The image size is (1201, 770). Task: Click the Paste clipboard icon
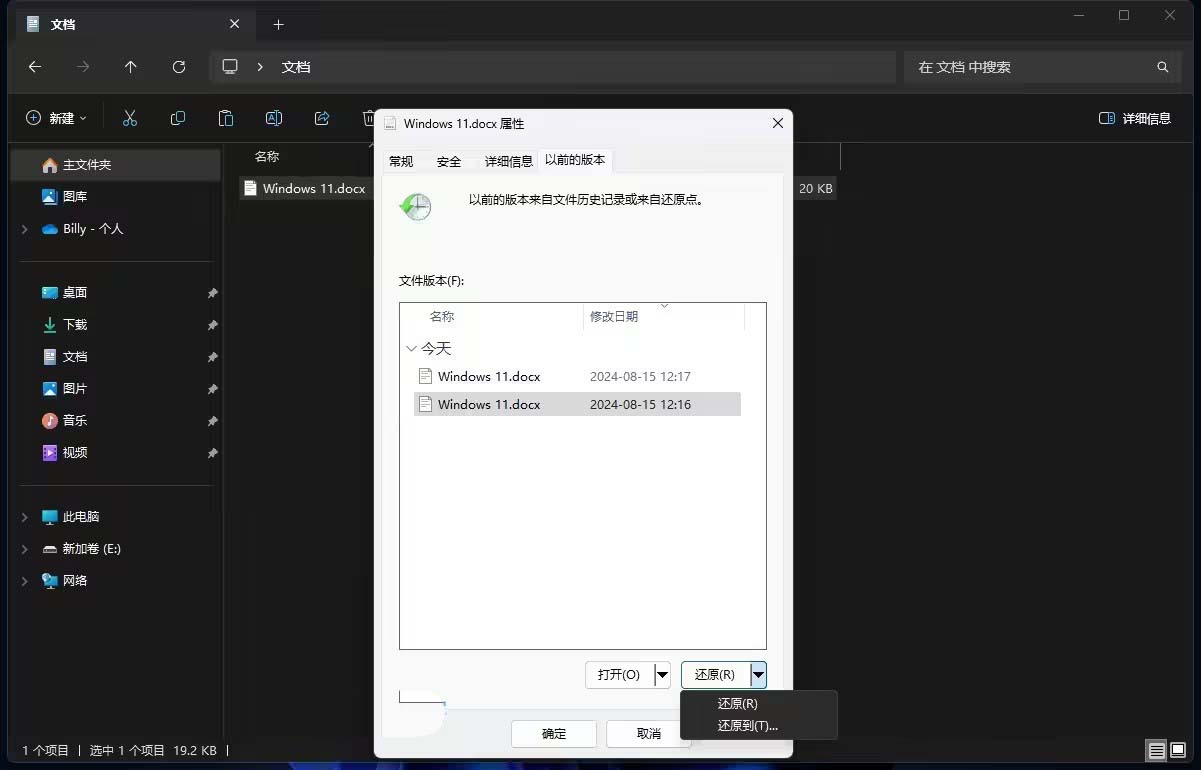point(226,118)
